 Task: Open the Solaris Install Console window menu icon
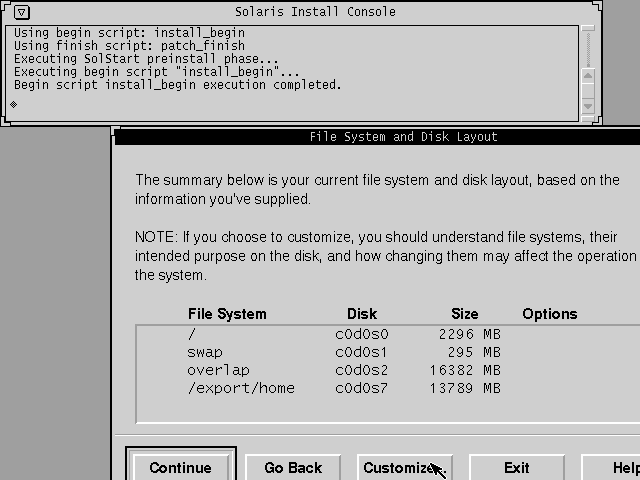point(22,12)
